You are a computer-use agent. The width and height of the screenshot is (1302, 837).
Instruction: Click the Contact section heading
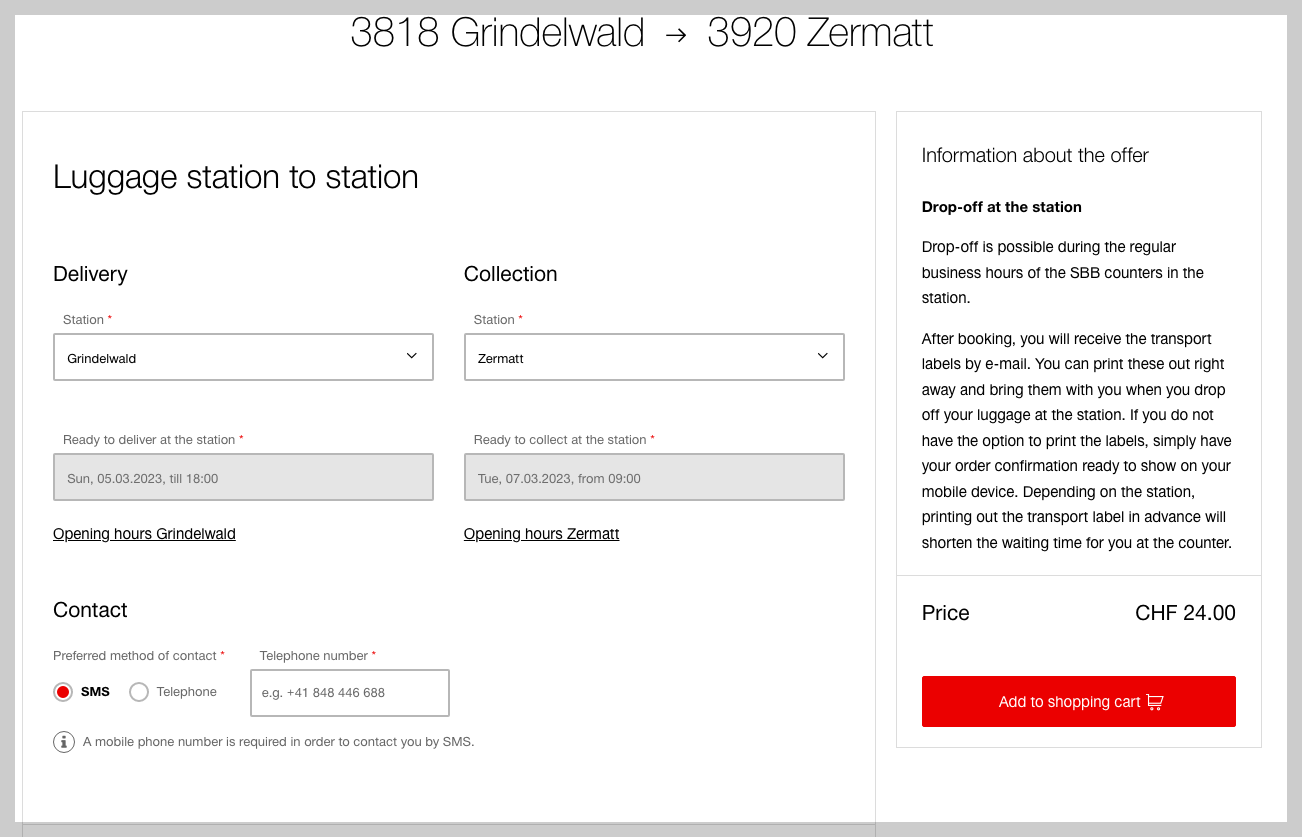pyautogui.click(x=90, y=610)
